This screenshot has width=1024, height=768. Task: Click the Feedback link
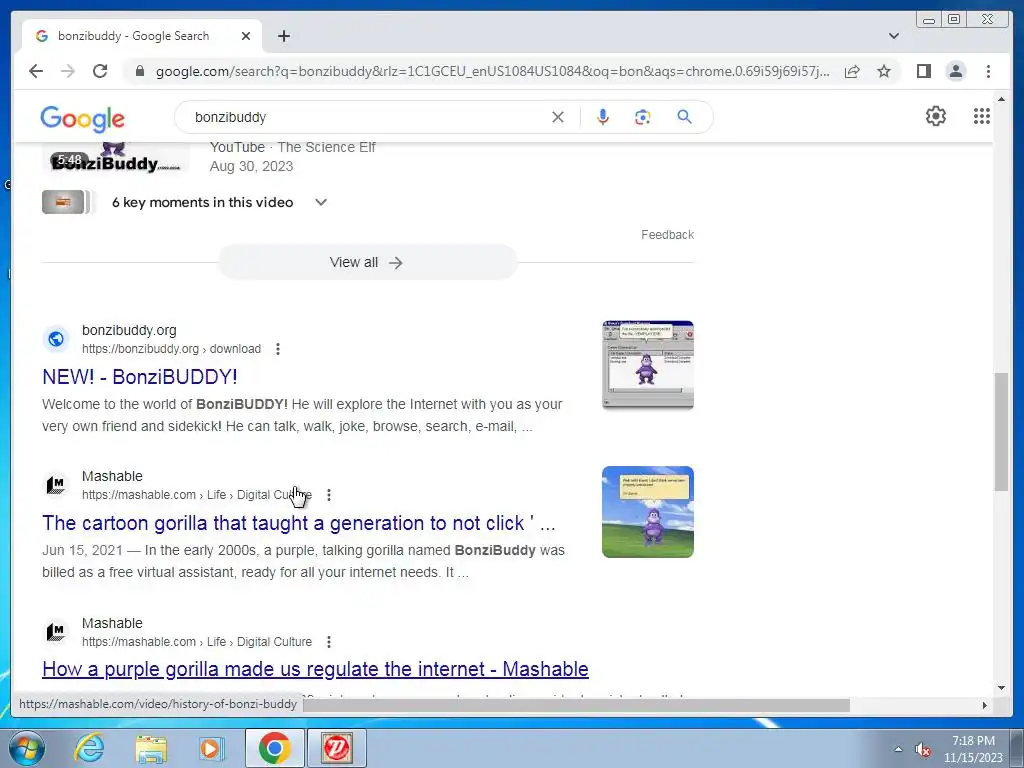667,234
